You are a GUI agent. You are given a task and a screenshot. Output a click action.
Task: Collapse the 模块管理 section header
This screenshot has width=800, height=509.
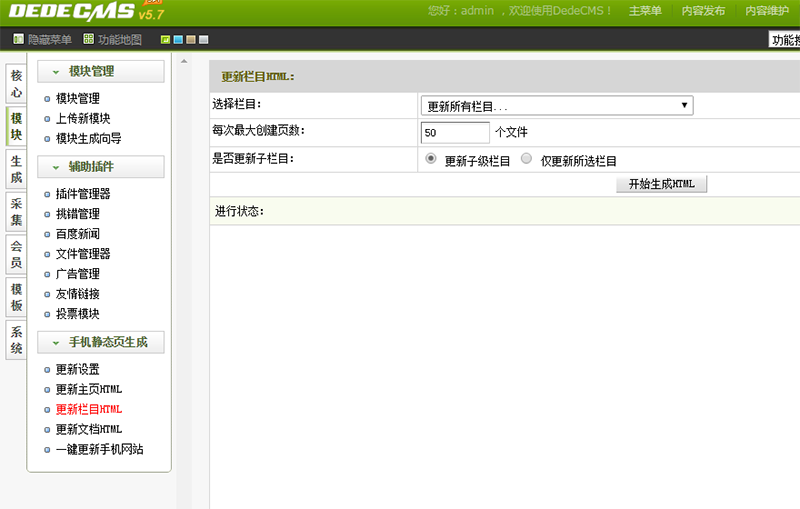101,72
